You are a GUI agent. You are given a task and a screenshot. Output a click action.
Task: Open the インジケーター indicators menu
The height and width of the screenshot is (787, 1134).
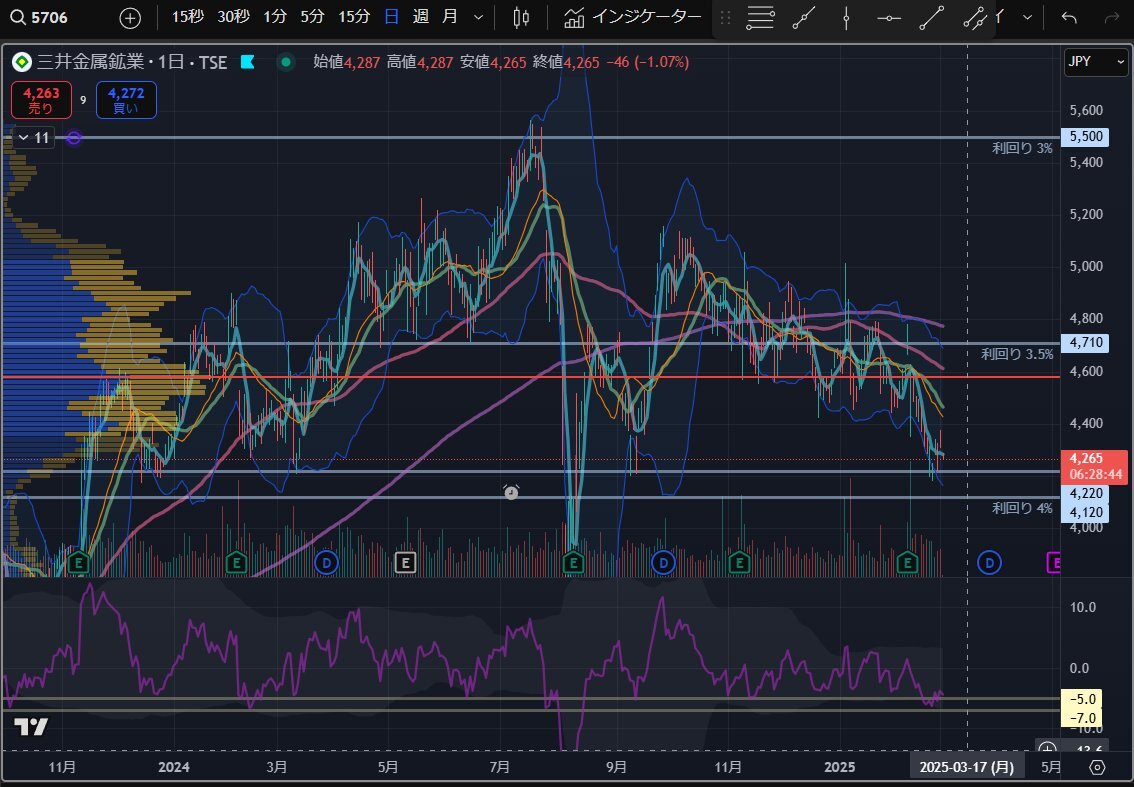pos(632,18)
